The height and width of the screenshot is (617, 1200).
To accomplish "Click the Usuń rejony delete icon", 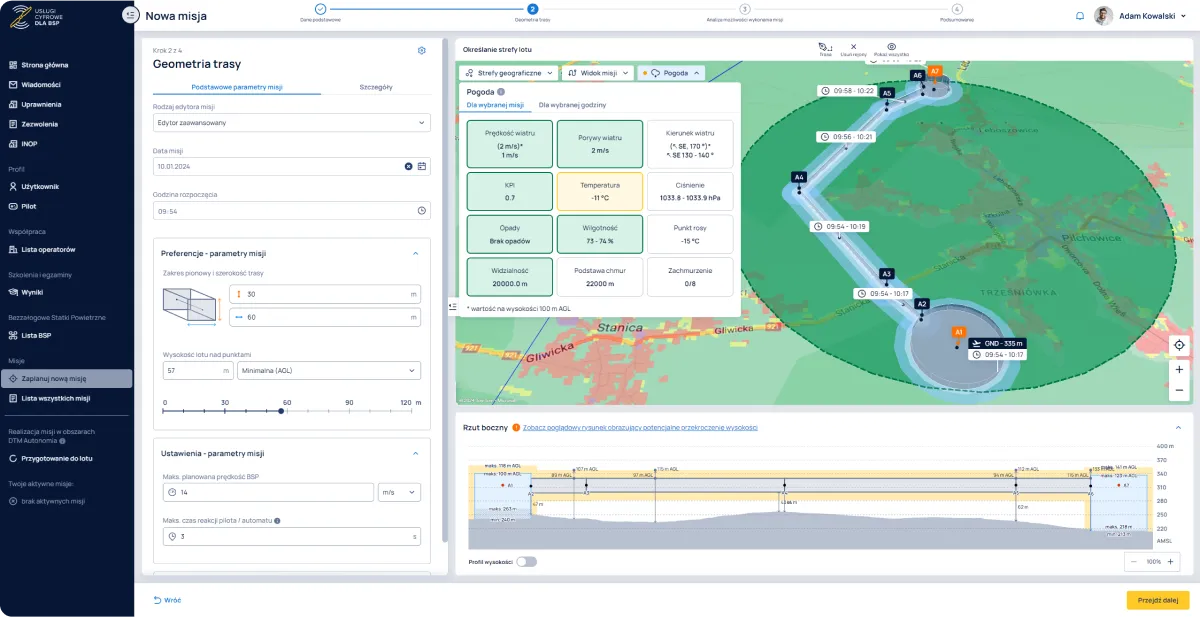I will [x=853, y=47].
